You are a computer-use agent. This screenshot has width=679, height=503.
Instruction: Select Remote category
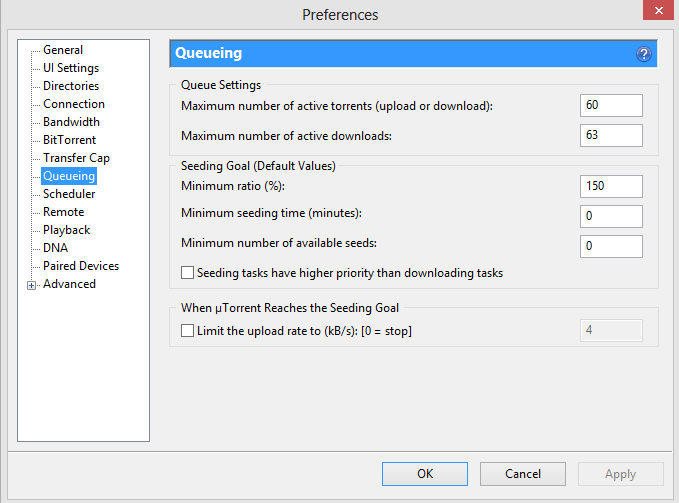(64, 212)
